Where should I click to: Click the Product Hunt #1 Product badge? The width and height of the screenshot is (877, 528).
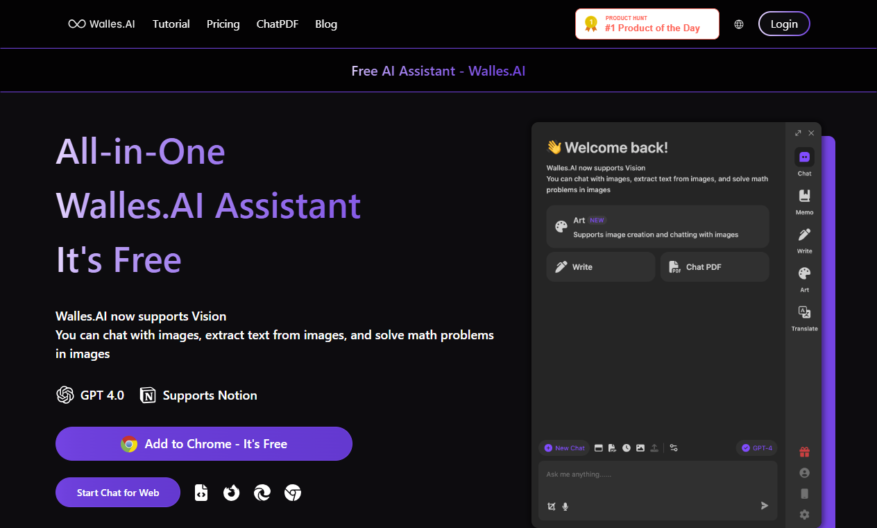pos(647,24)
